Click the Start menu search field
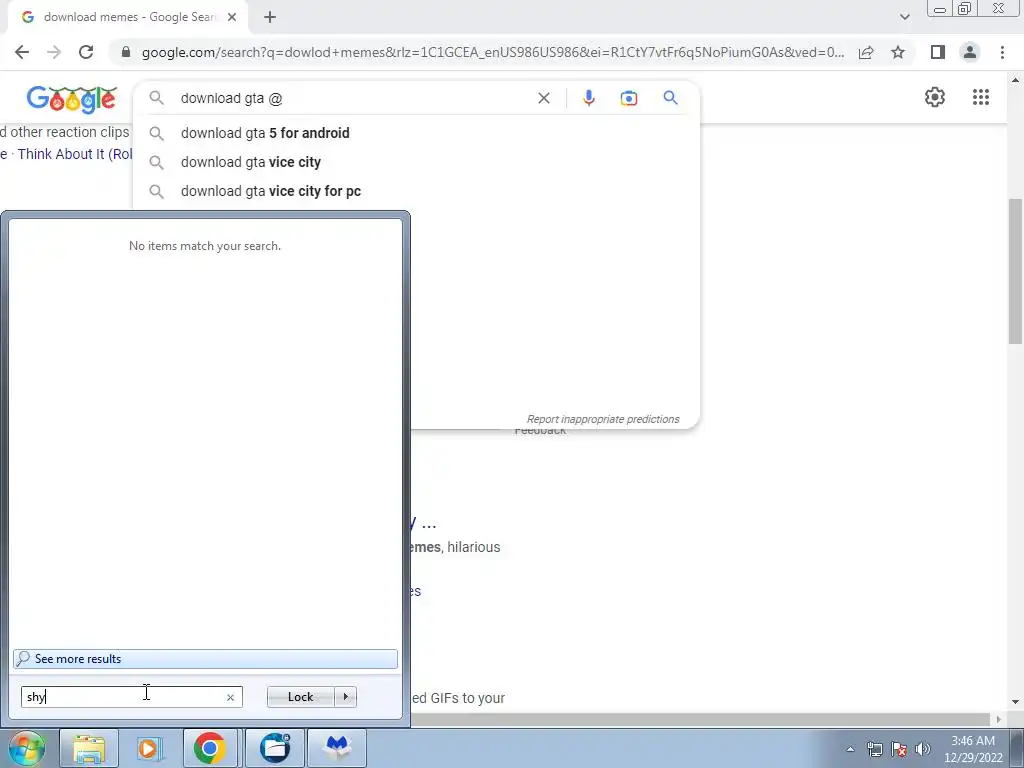Screen dimensions: 1024x768 tap(131, 697)
